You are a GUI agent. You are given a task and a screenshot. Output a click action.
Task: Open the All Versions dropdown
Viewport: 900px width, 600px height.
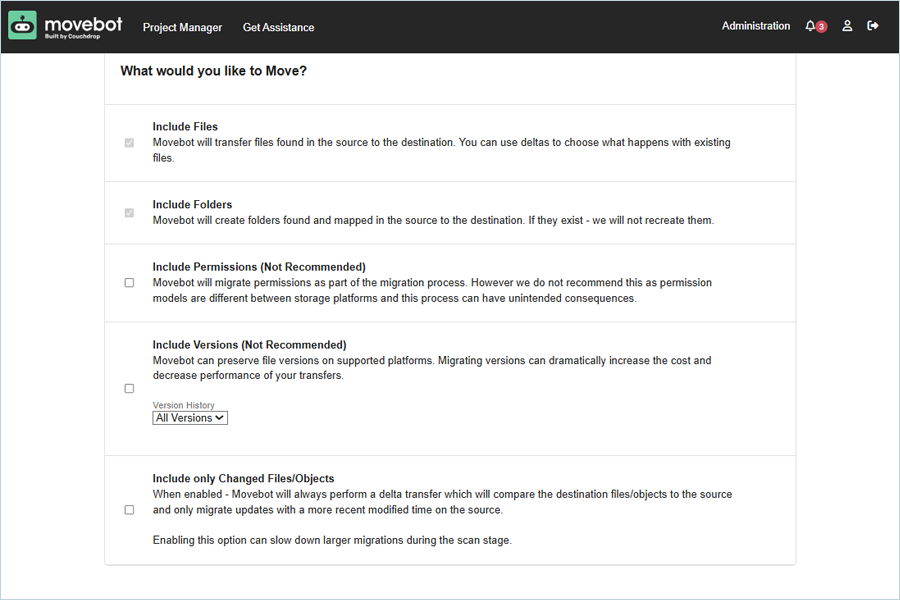(190, 418)
